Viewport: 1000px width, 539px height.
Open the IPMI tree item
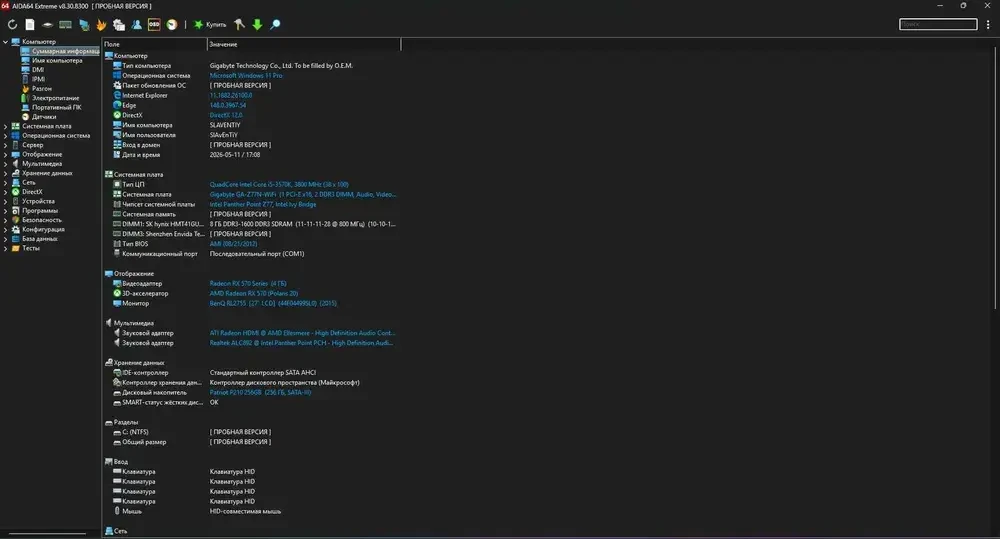pos(38,79)
